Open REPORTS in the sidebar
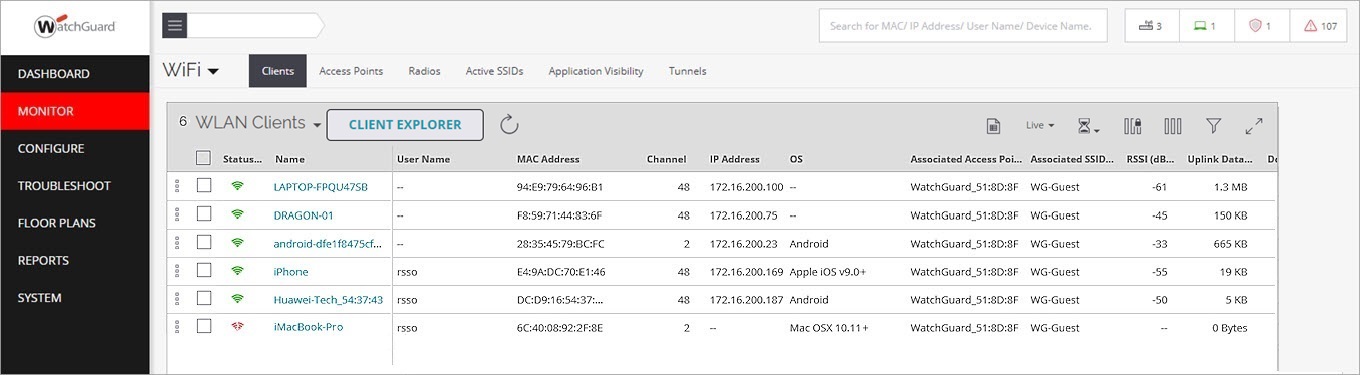Screen dimensions: 1360x375 click(75, 260)
